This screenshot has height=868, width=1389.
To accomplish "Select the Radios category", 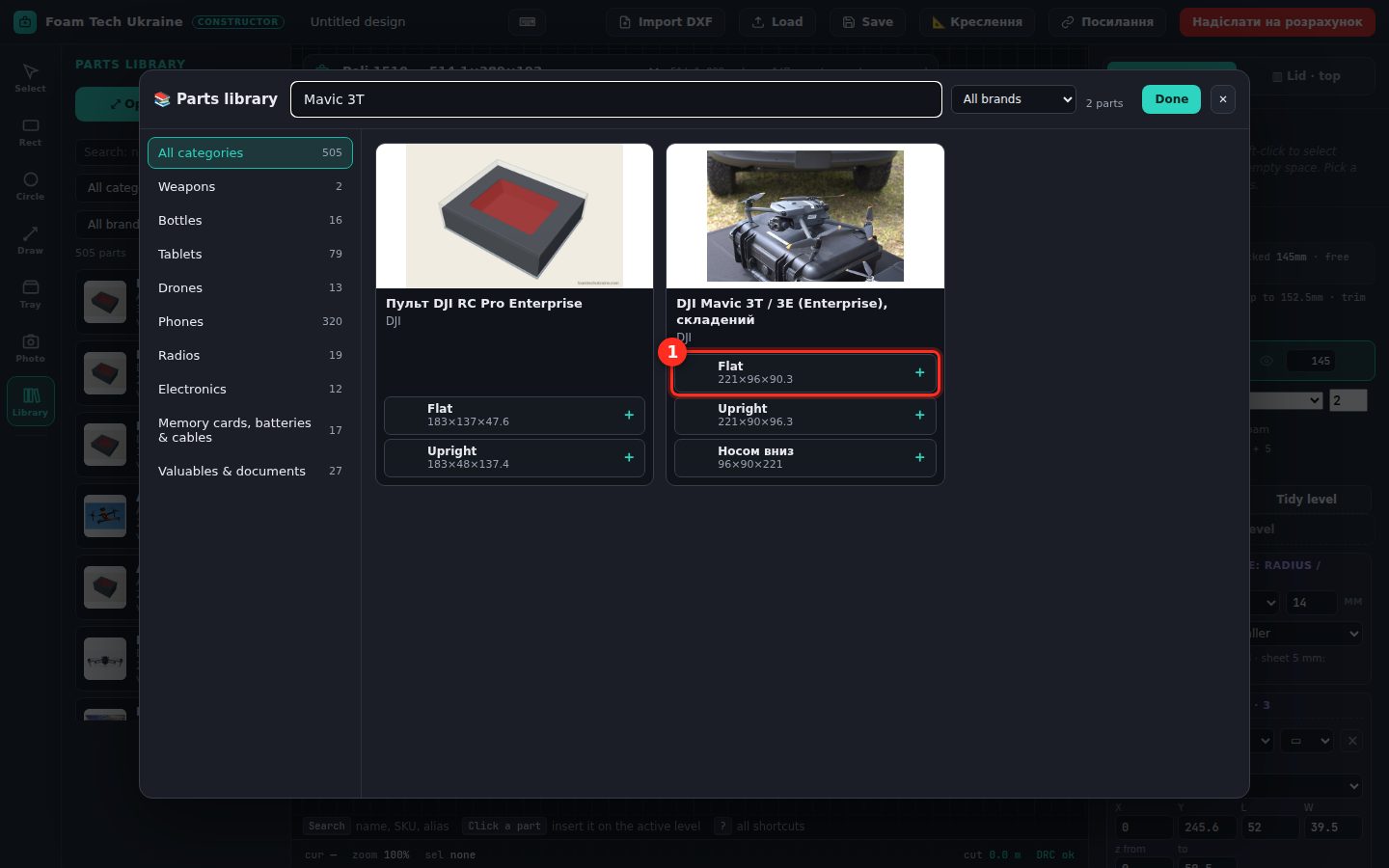I will [250, 355].
